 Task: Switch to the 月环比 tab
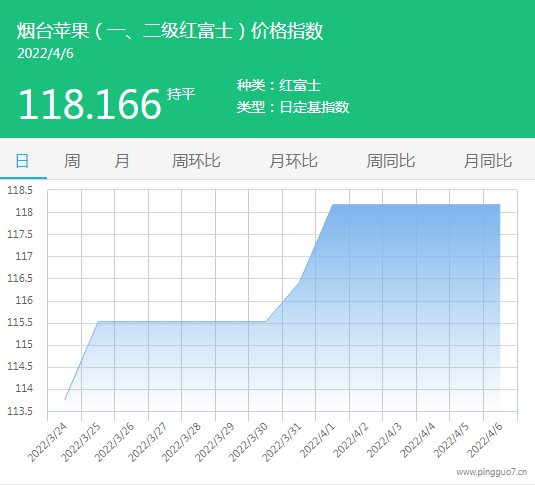coord(293,161)
